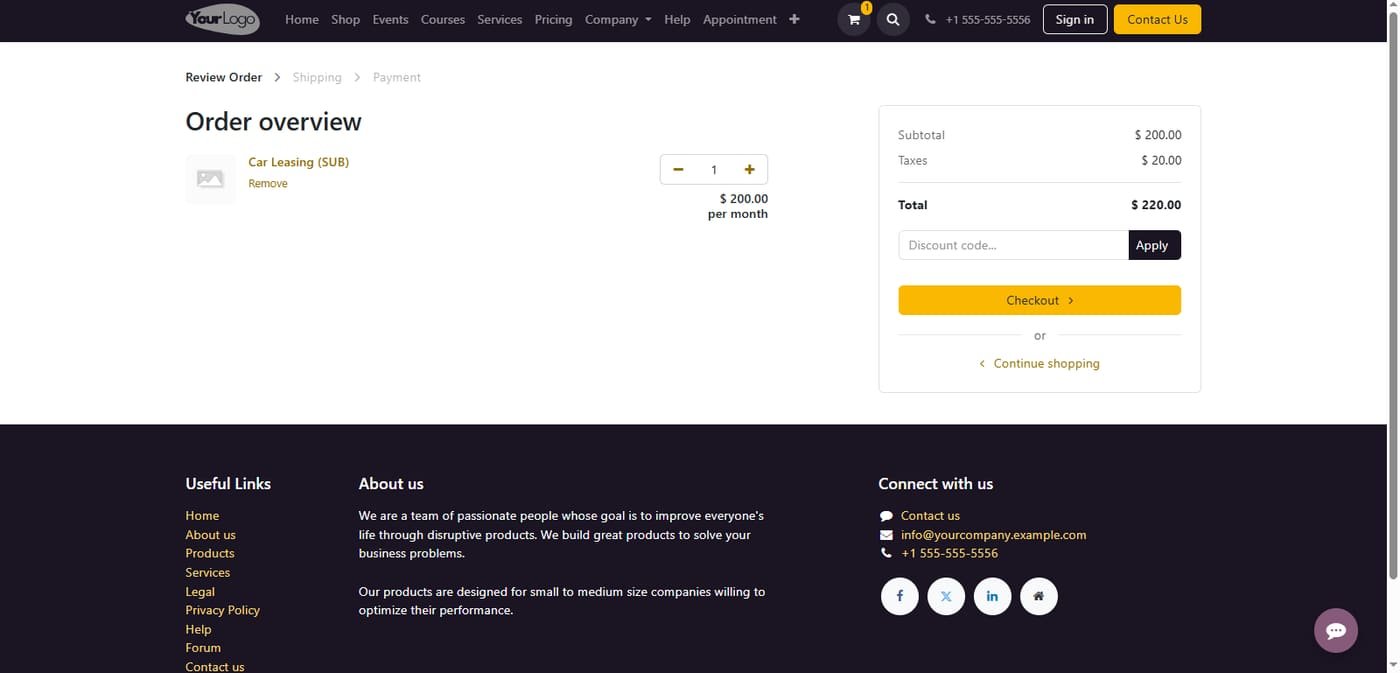Open Contact us under Connect with us
1400x673 pixels.
point(930,516)
